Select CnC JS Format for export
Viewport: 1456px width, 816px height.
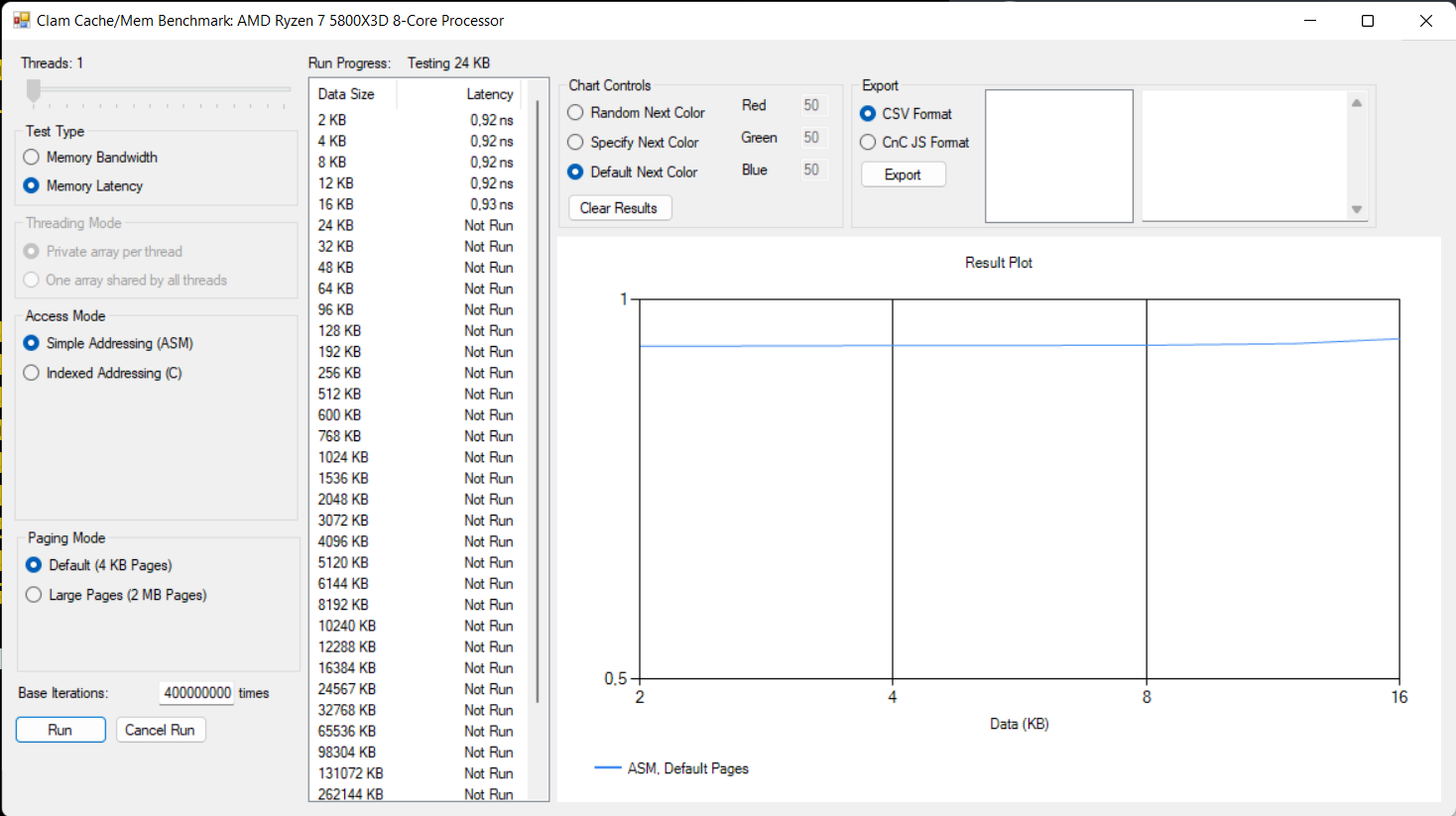click(915, 142)
